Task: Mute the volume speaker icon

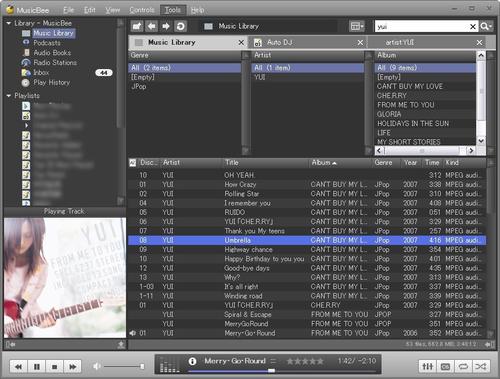Action: tap(97, 366)
